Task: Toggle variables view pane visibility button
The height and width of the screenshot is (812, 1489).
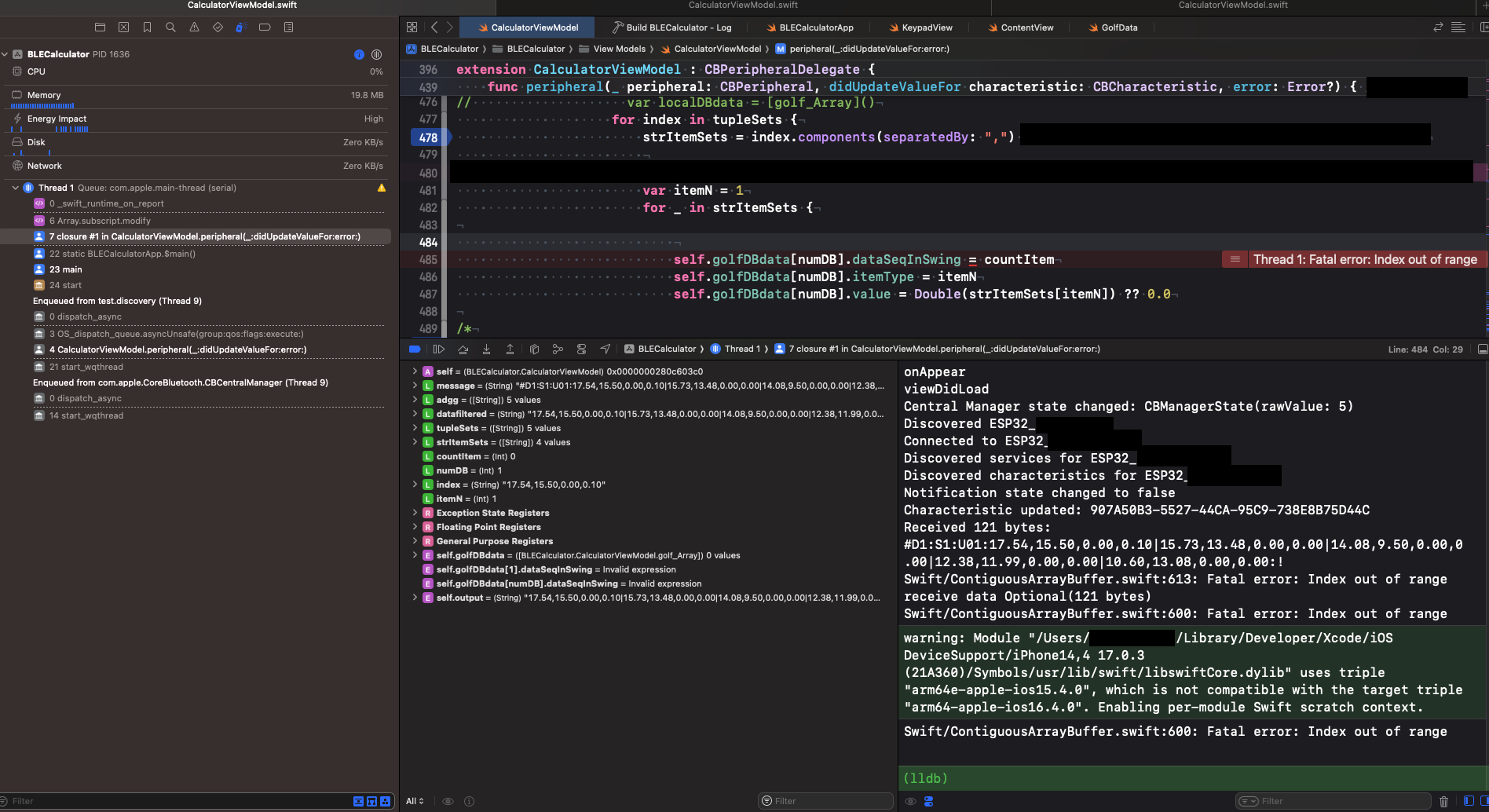Action: pyautogui.click(x=1469, y=801)
